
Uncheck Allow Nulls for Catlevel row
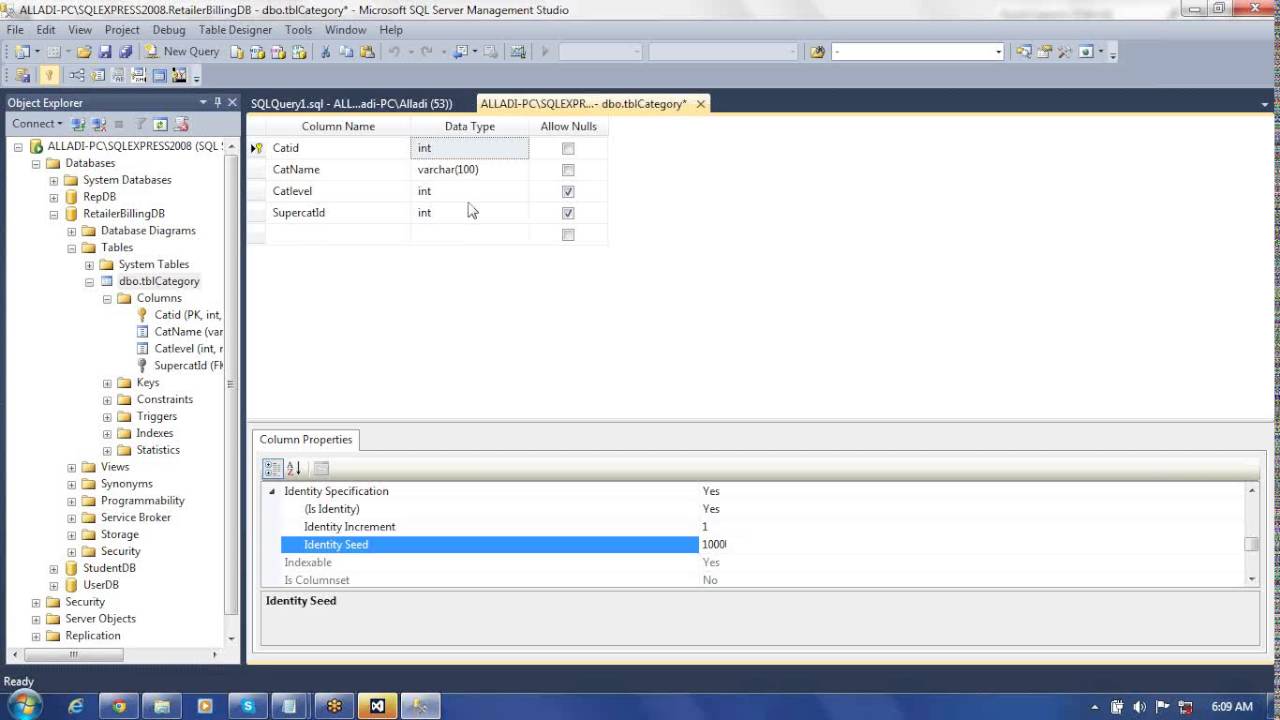point(568,191)
